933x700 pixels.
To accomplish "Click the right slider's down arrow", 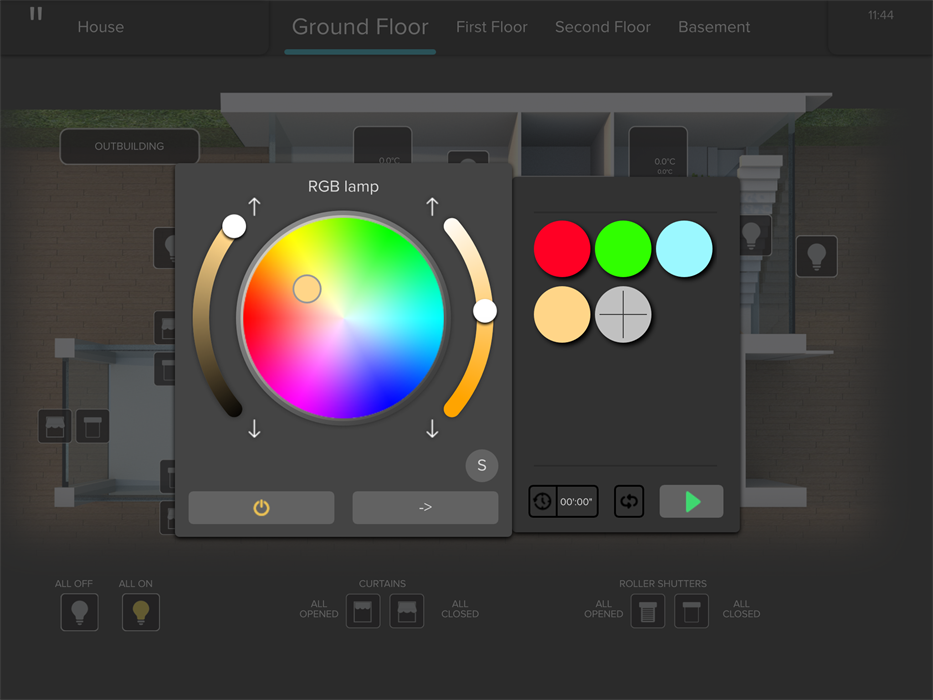I will pyautogui.click(x=432, y=429).
